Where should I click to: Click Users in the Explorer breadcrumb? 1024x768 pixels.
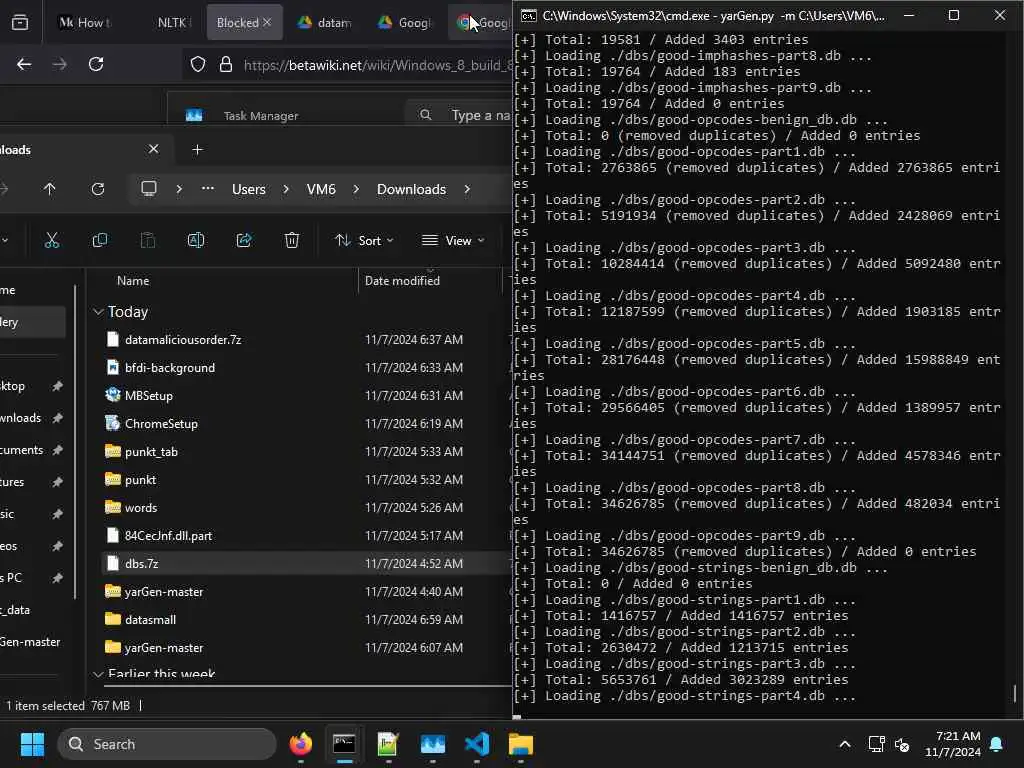point(249,189)
